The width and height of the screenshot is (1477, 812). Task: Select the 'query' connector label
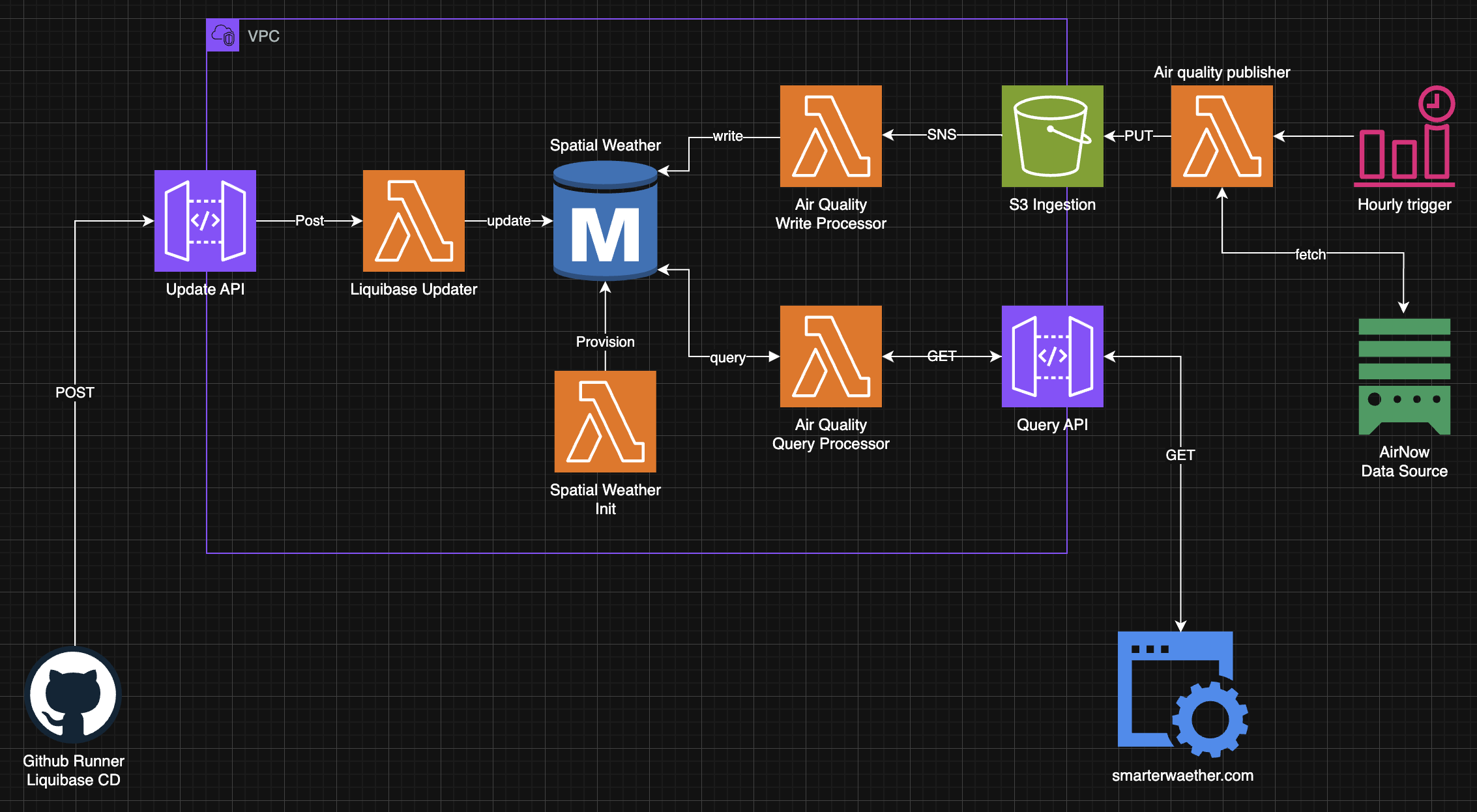728,357
